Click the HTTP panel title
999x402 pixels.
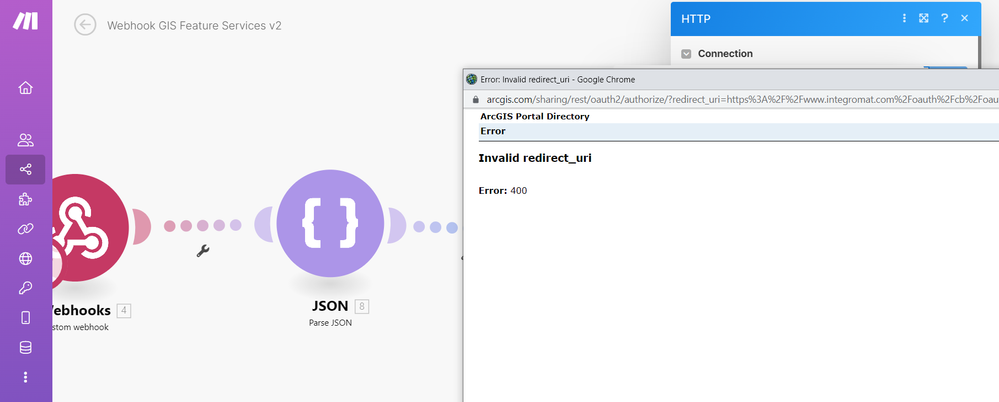[696, 18]
